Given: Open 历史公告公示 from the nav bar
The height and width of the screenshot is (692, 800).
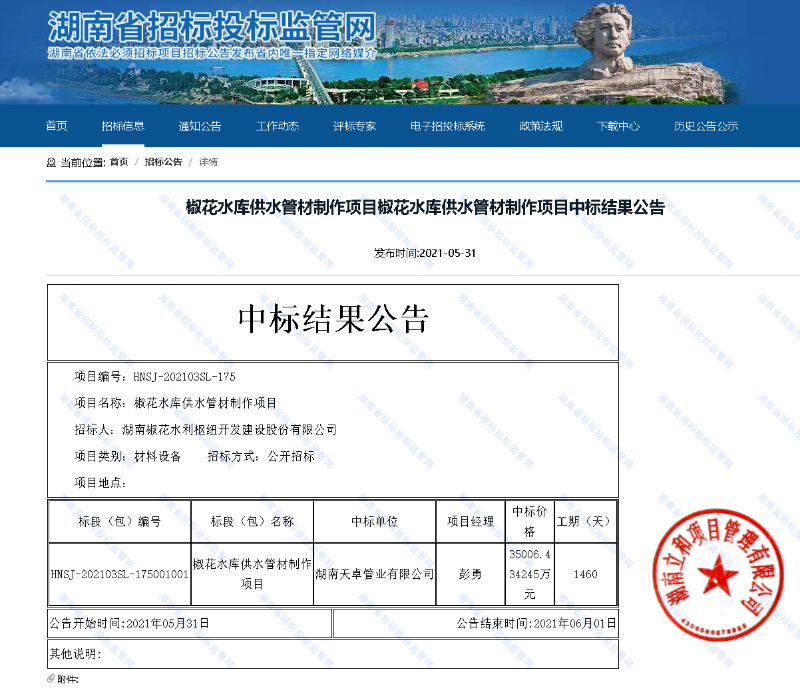Looking at the screenshot, I should (x=705, y=126).
